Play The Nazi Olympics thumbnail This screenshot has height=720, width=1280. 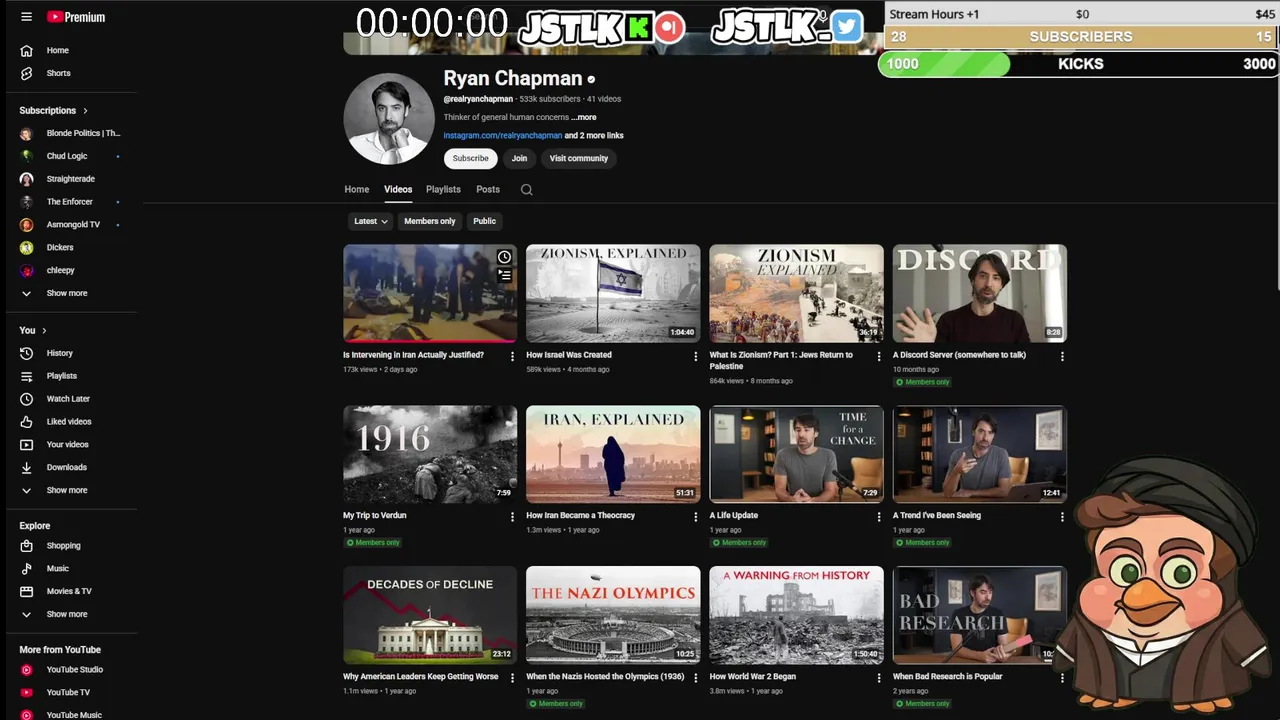click(613, 615)
